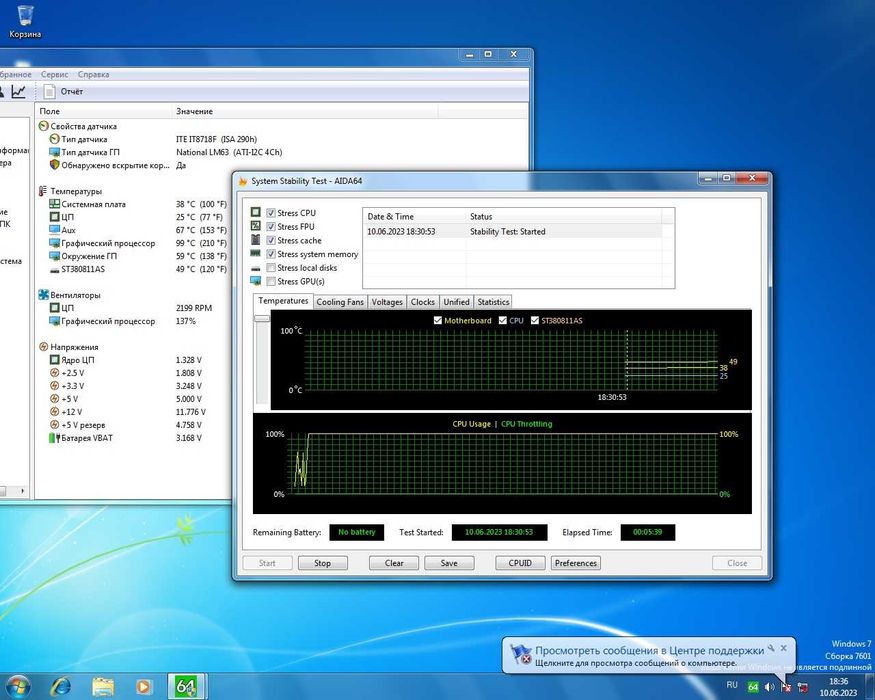Select the Температуры thermometer icon

coord(43,191)
